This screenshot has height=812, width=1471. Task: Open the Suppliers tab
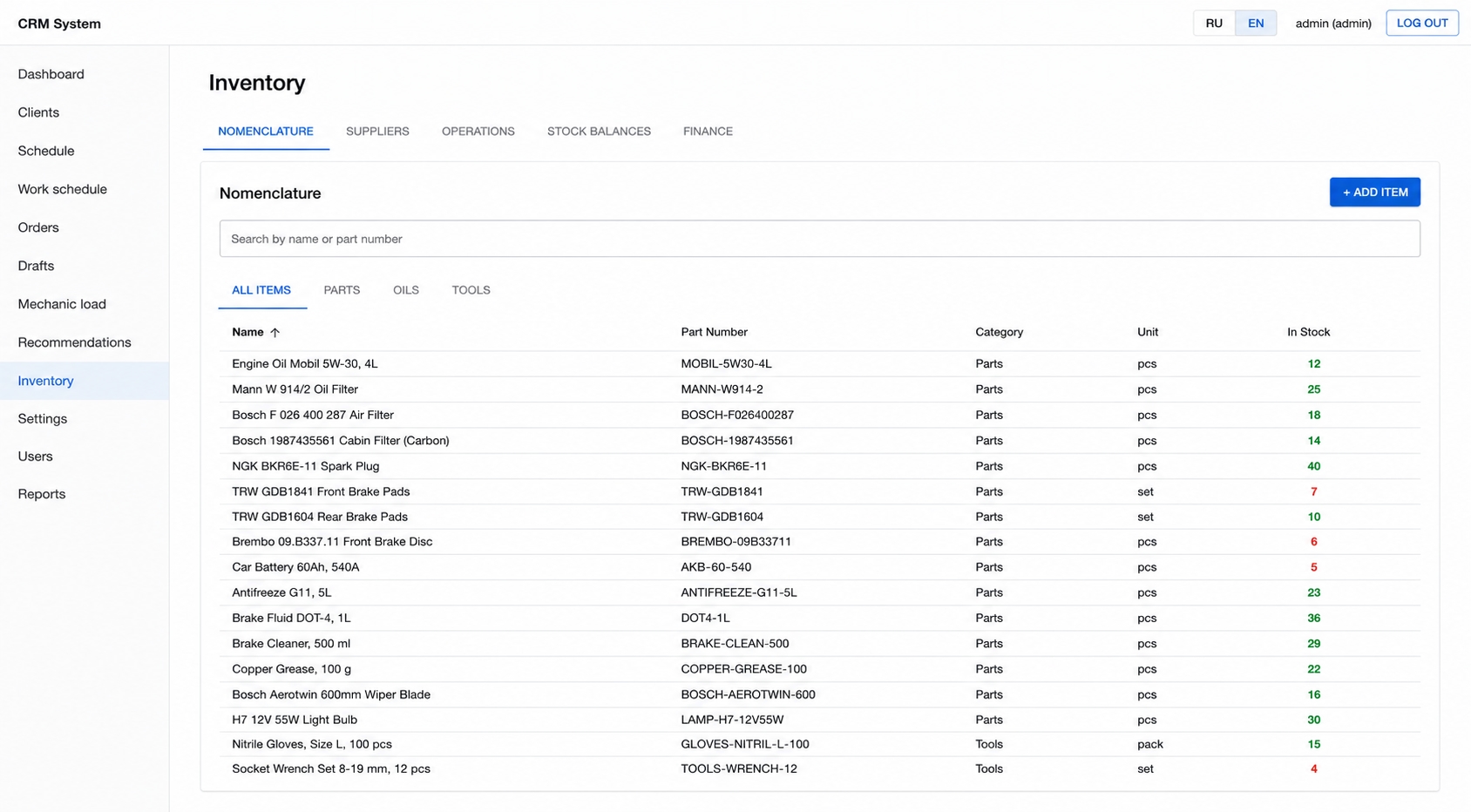pos(377,132)
